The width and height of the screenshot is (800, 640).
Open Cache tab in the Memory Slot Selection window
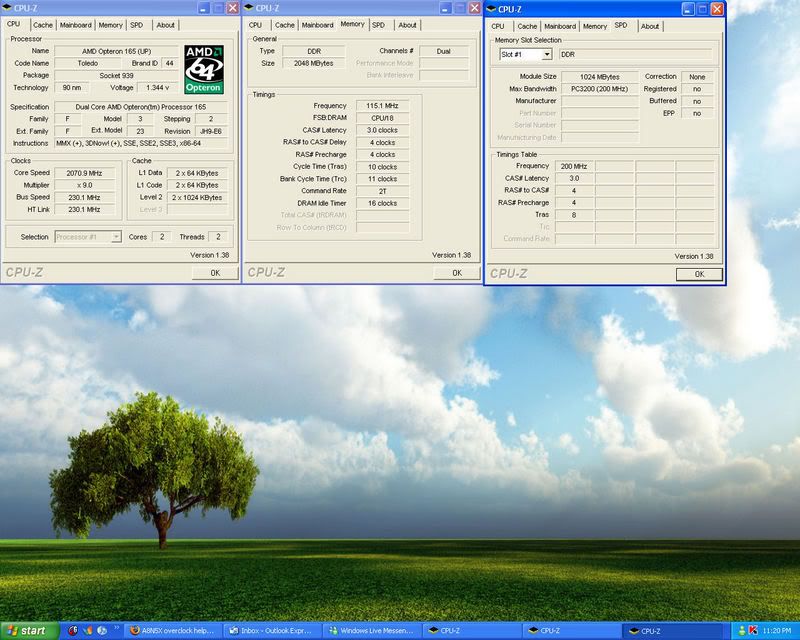point(527,27)
